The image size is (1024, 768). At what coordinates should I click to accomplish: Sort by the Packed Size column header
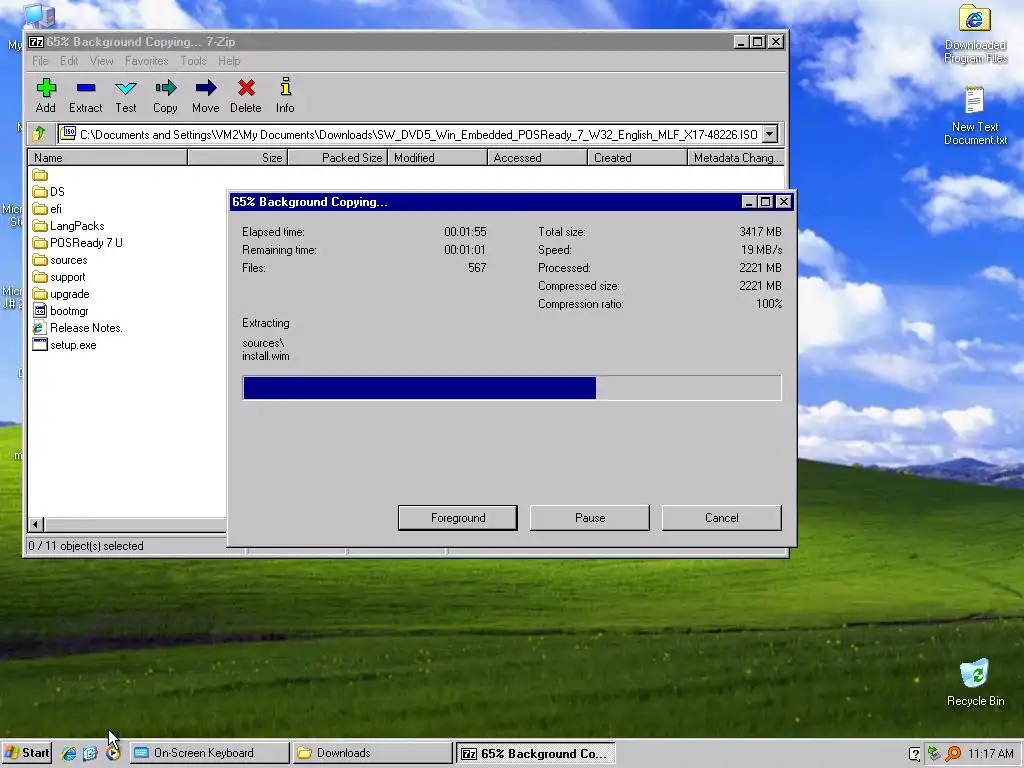pyautogui.click(x=338, y=158)
